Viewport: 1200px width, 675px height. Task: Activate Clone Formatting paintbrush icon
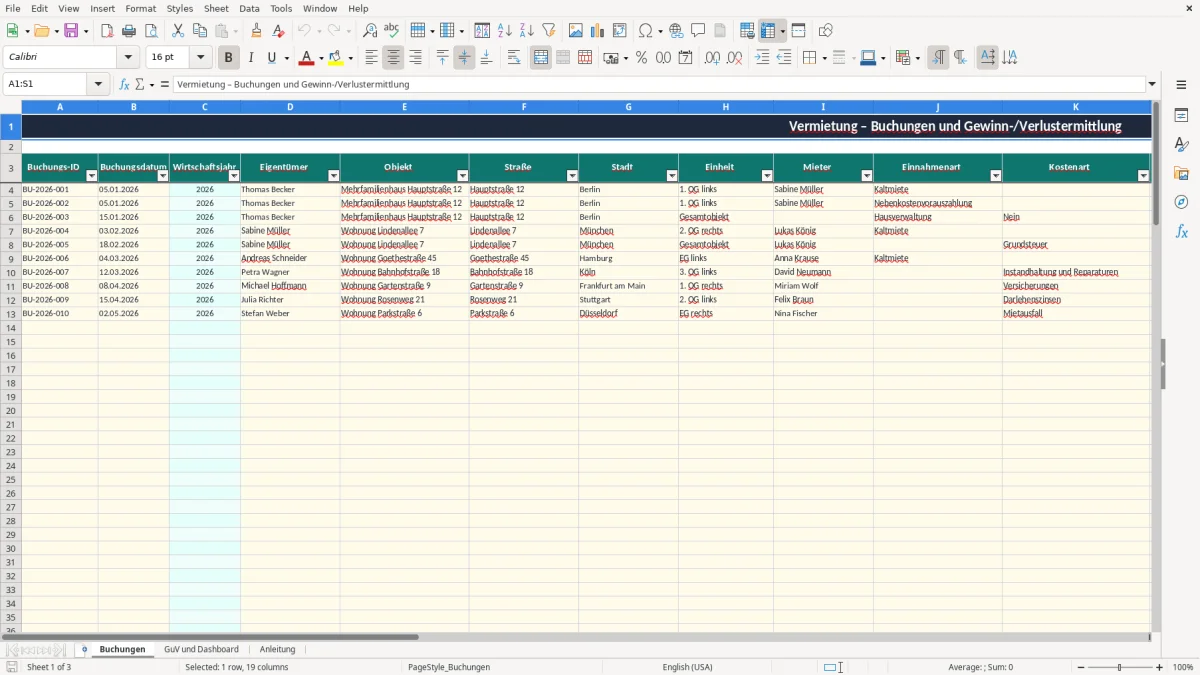coord(257,31)
